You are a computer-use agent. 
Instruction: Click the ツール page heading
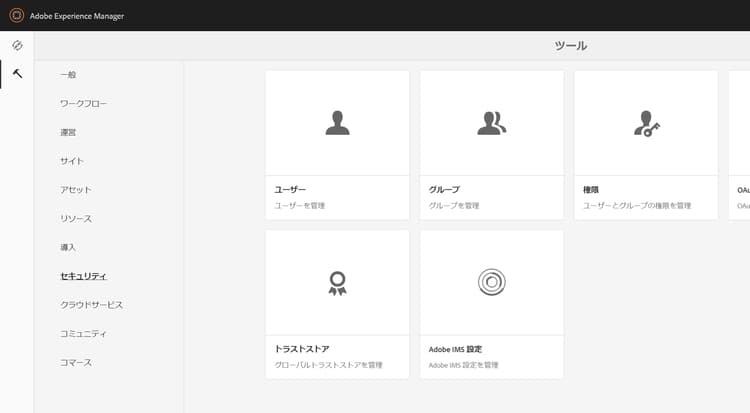point(571,45)
